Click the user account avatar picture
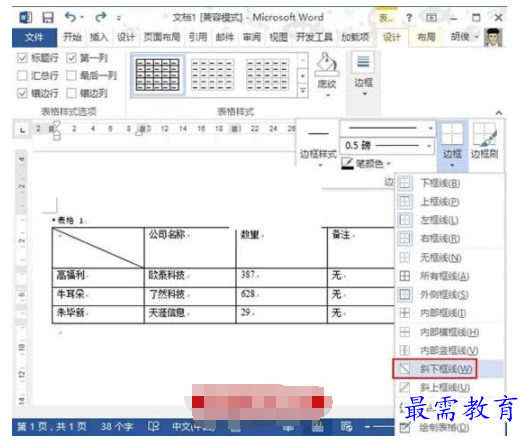This screenshot has height=440, width=526. pos(493,37)
